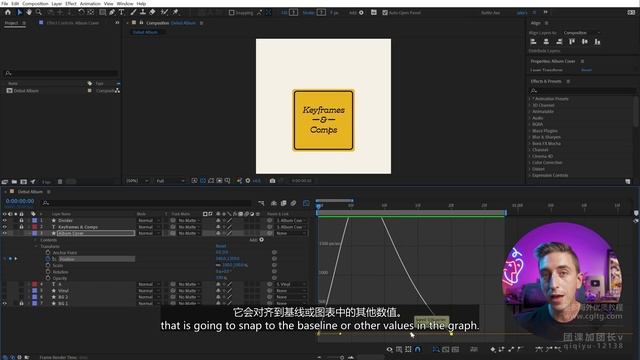Click Align Bottom icon in Align panel
The image size is (640, 360).
coord(597,42)
